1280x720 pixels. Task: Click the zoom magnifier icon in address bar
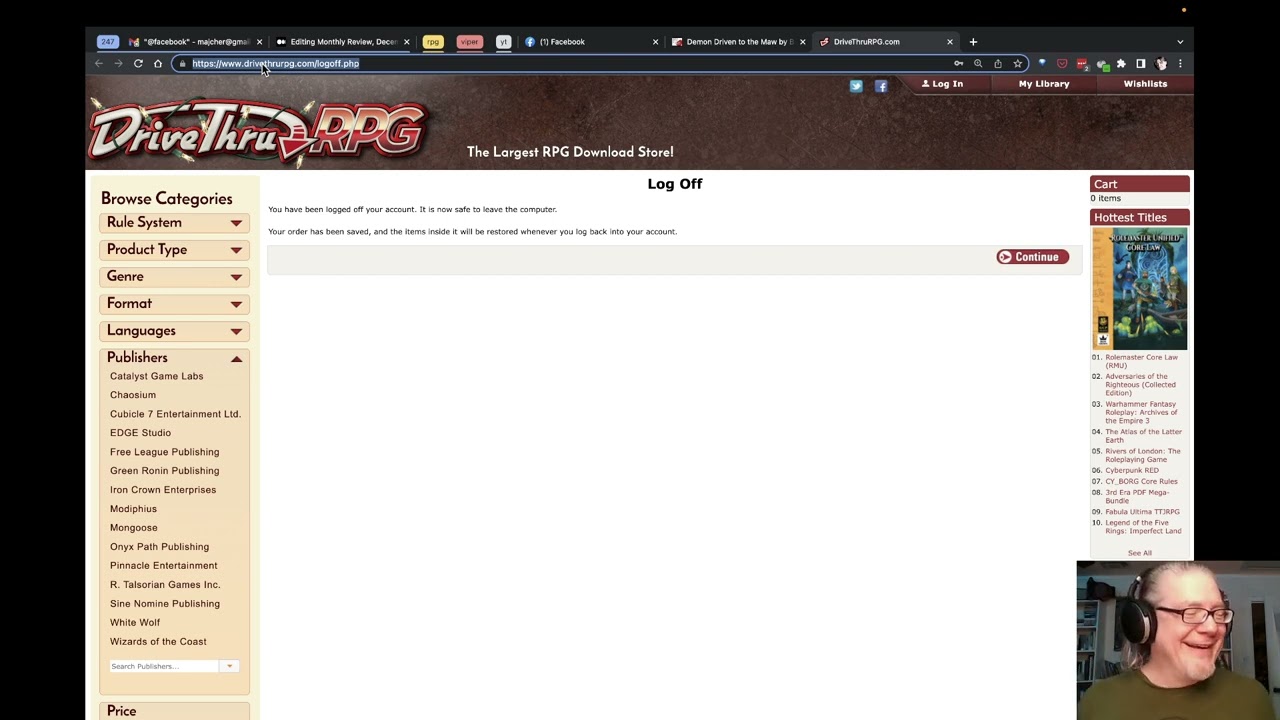pyautogui.click(x=978, y=64)
